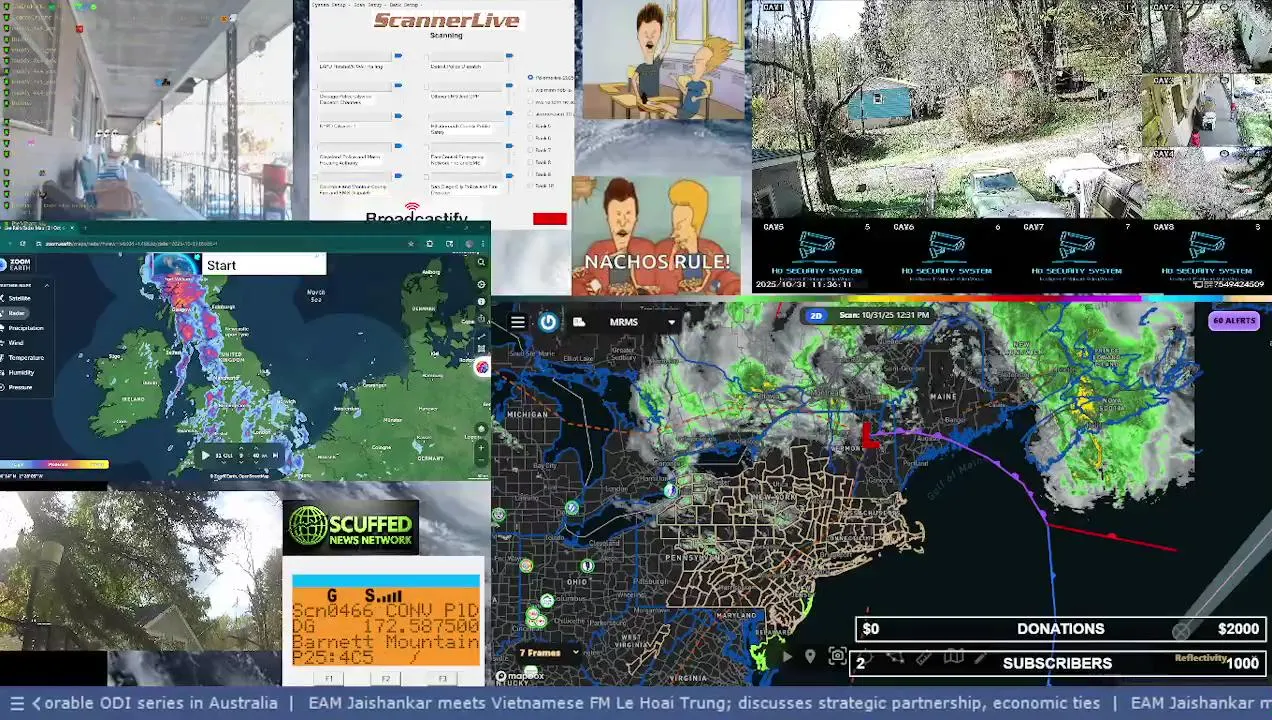Image resolution: width=1272 pixels, height=720 pixels.
Task: Open the 60 Alerts panel
Action: point(1234,321)
